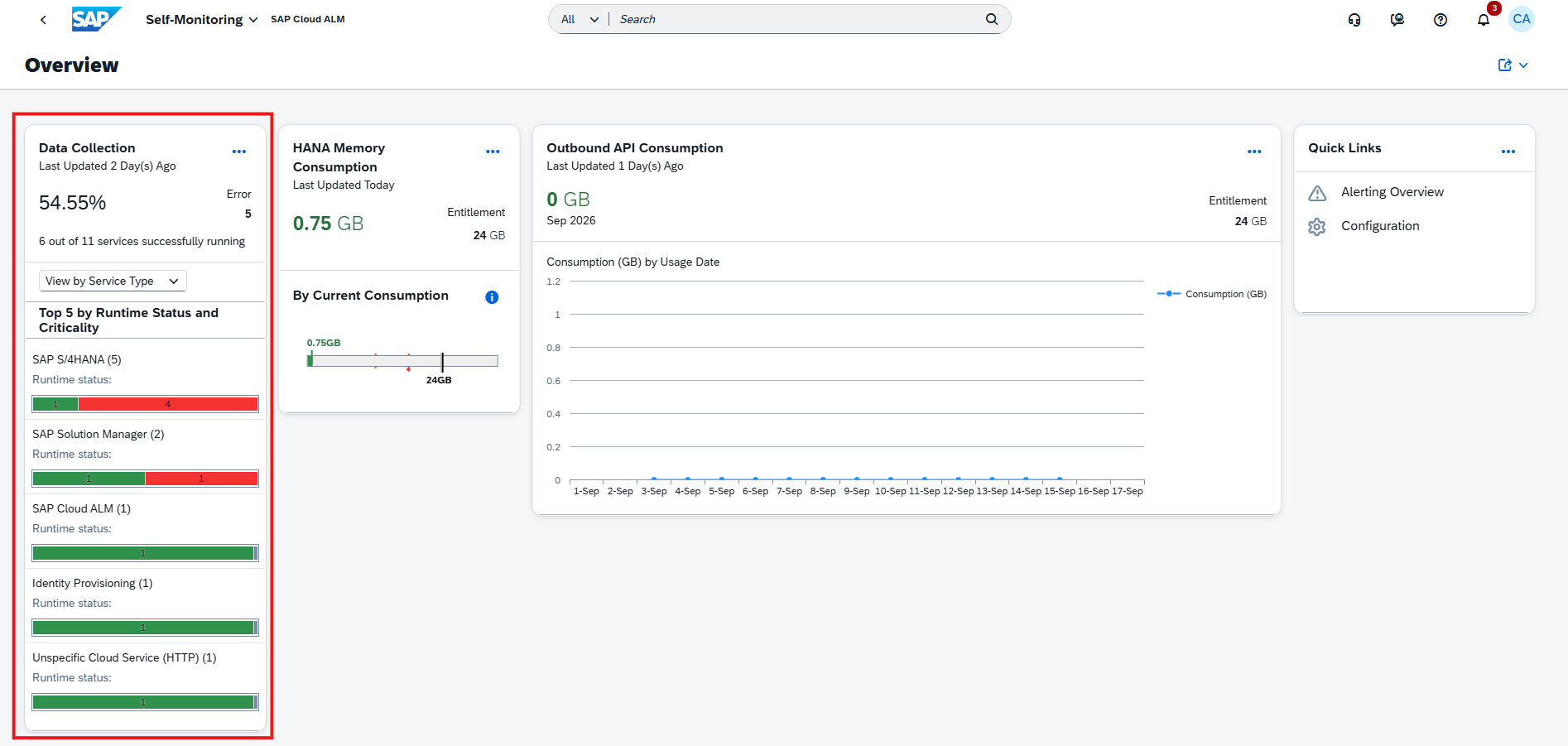This screenshot has width=1568, height=746.
Task: Click the Quick Links card title
Action: click(x=1344, y=148)
